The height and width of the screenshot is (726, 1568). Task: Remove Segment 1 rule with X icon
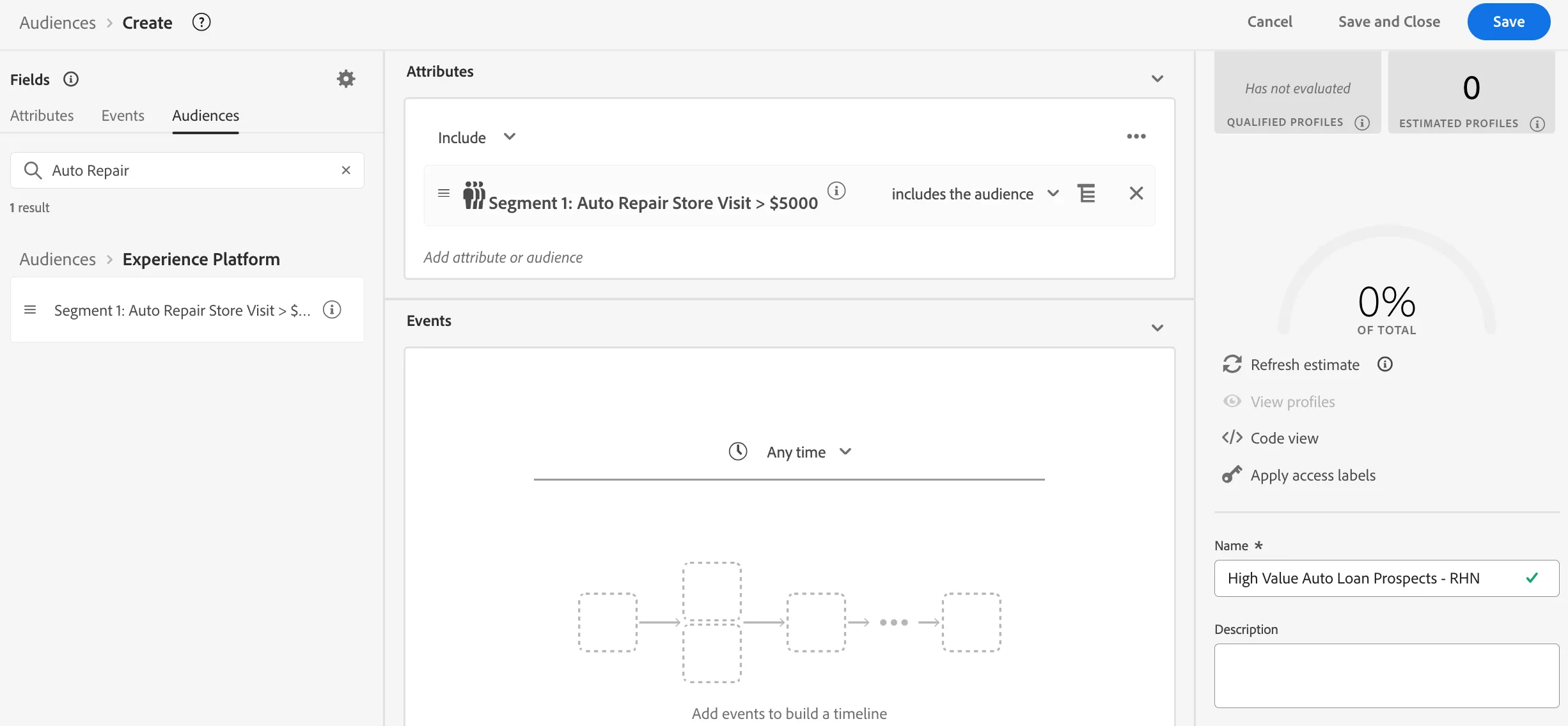pyautogui.click(x=1136, y=193)
